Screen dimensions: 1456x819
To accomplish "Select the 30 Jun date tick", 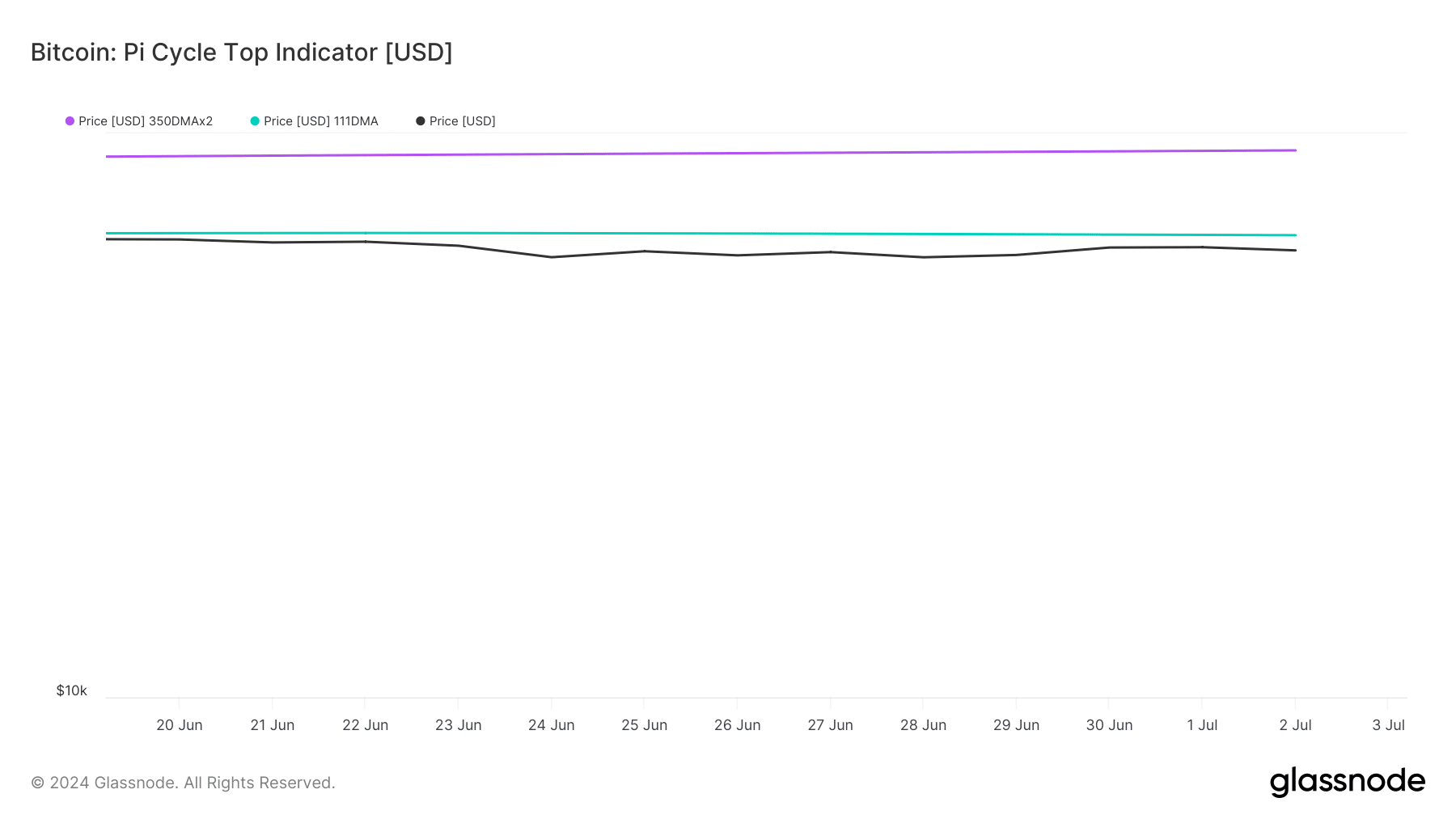I will (1109, 725).
